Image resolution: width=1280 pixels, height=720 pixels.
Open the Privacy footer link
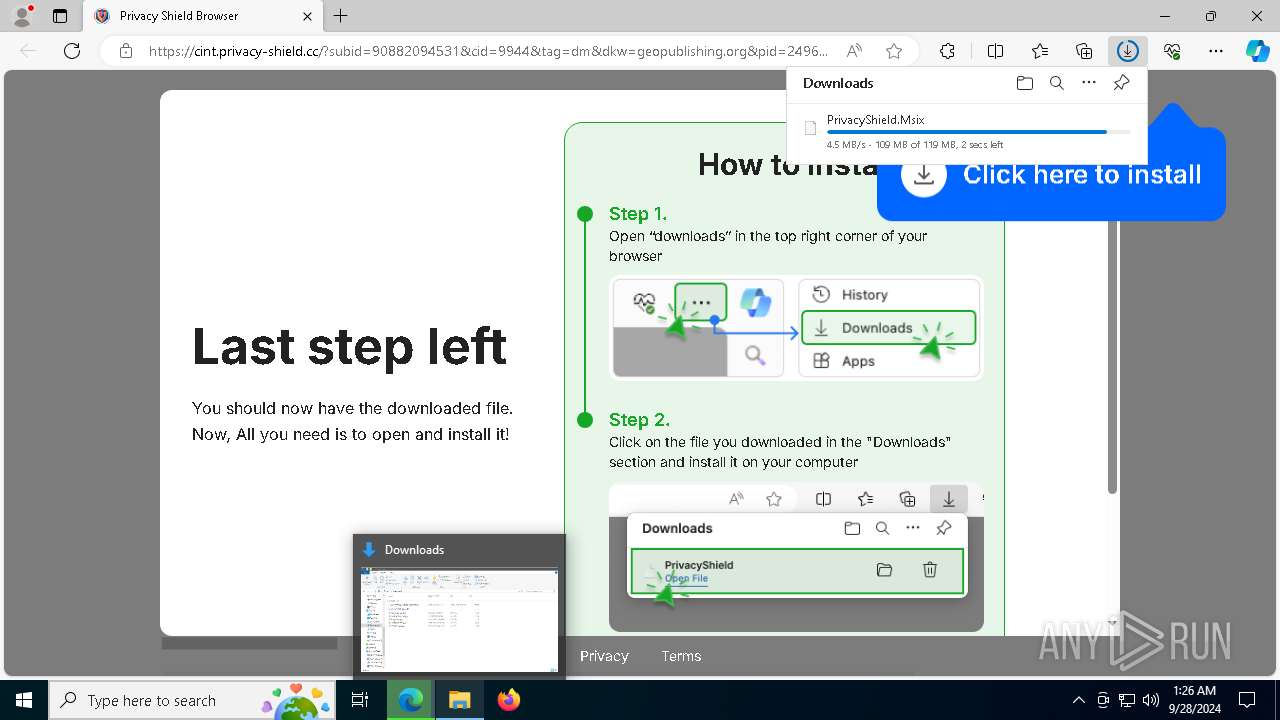point(604,656)
